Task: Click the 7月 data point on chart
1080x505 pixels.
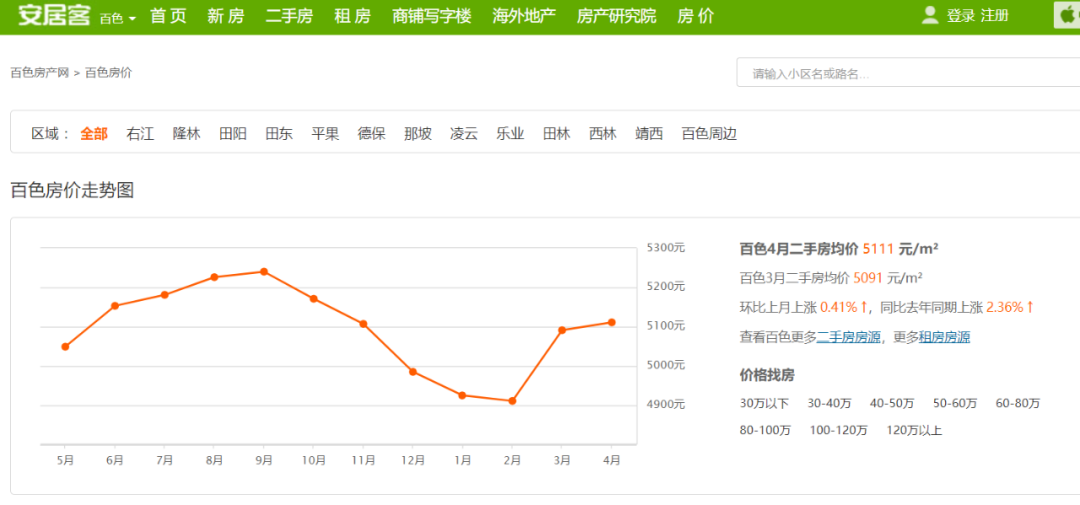Action: click(x=165, y=295)
